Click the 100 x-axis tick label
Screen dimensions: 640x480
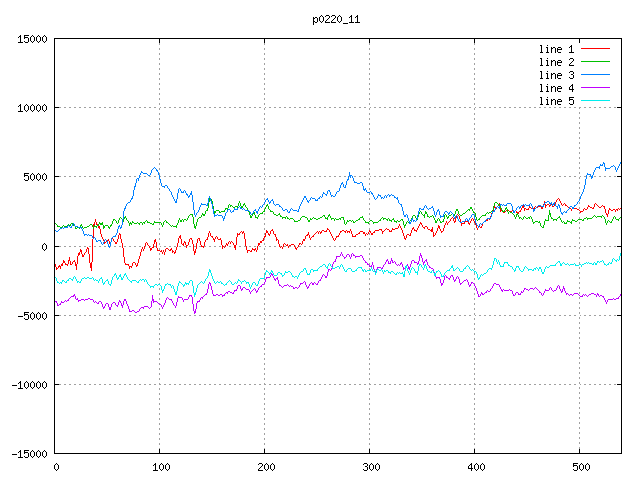click(159, 467)
